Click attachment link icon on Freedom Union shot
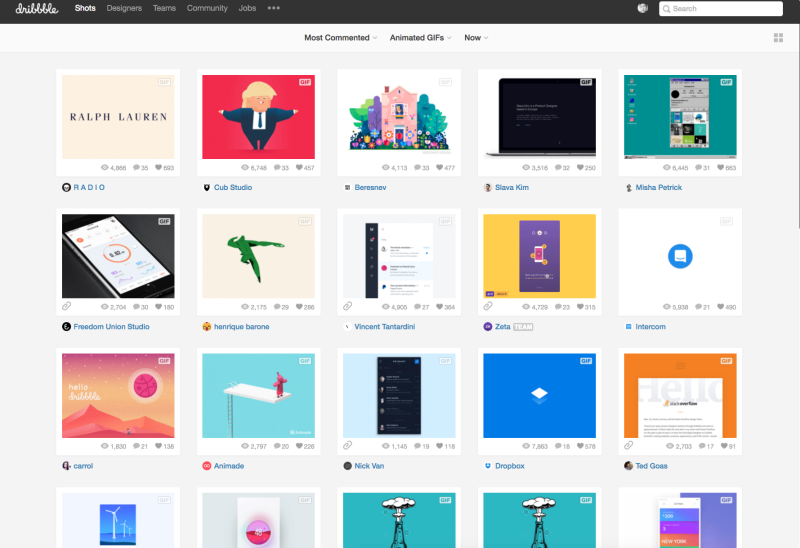This screenshot has width=800, height=548. point(67,306)
